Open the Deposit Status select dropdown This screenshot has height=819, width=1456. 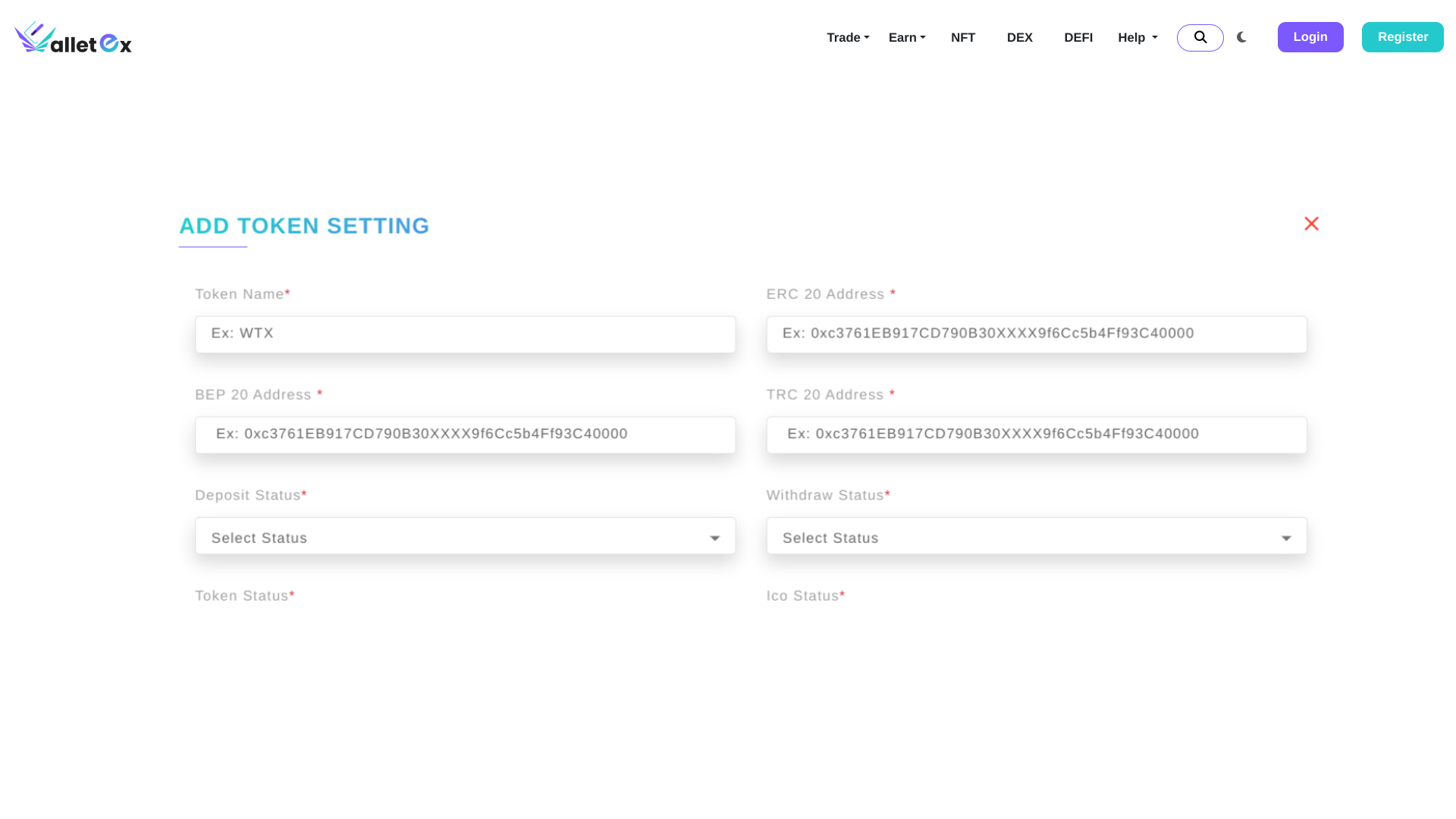466,536
